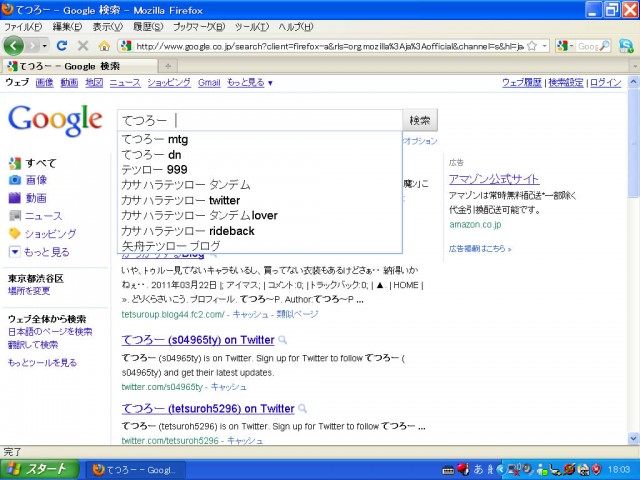Viewport: 640px width, 480px height.
Task: Open the 地図 link
Action: (x=94, y=82)
